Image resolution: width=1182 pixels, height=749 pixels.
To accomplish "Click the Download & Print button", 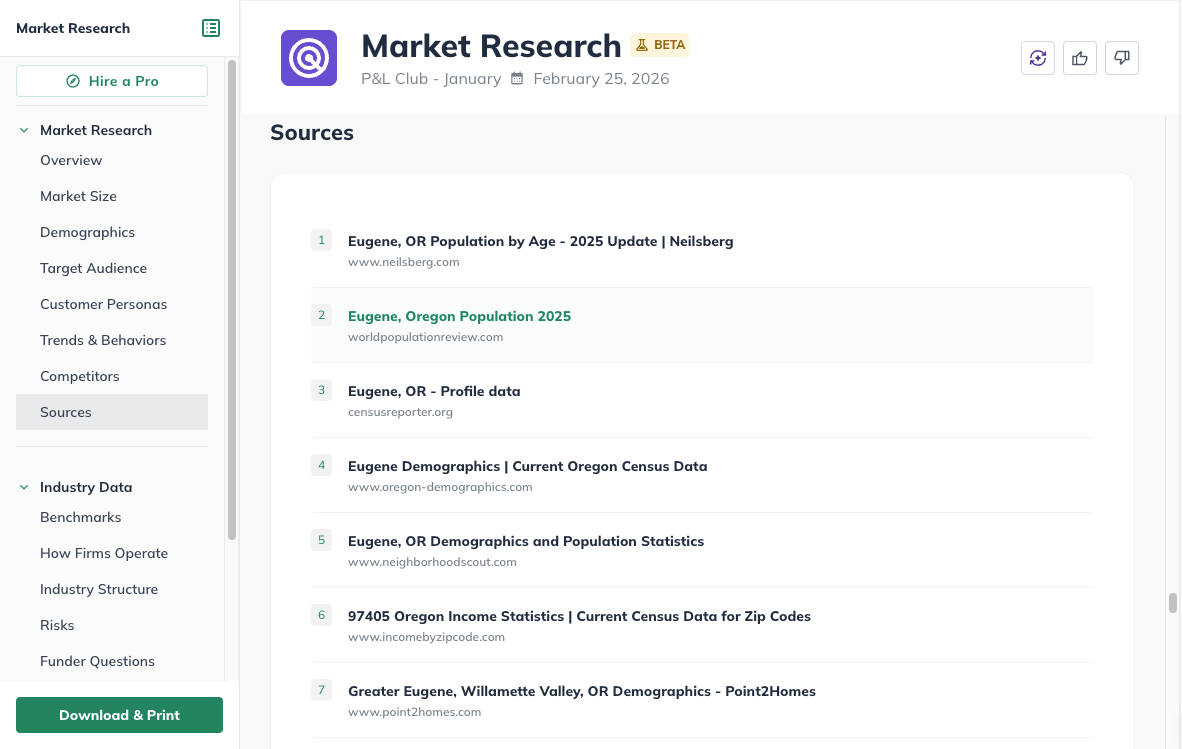I will (119, 715).
